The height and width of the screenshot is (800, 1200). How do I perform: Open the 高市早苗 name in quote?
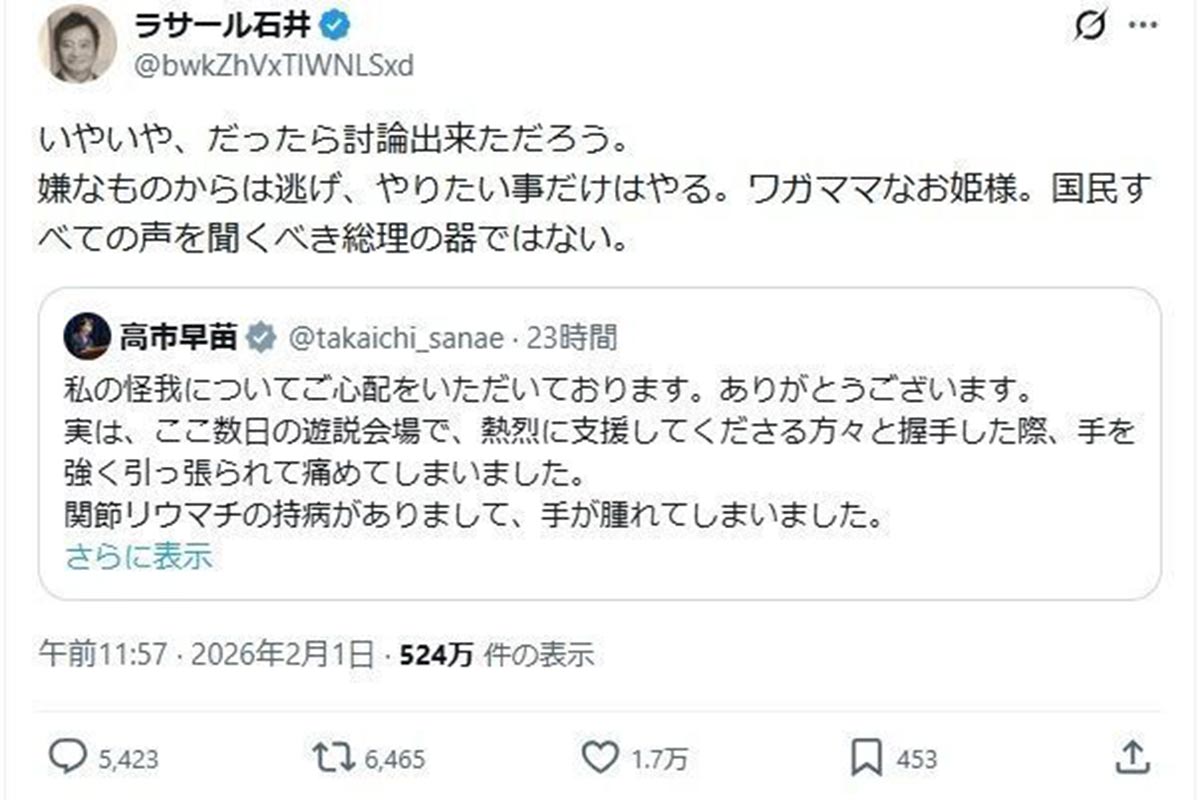(178, 337)
